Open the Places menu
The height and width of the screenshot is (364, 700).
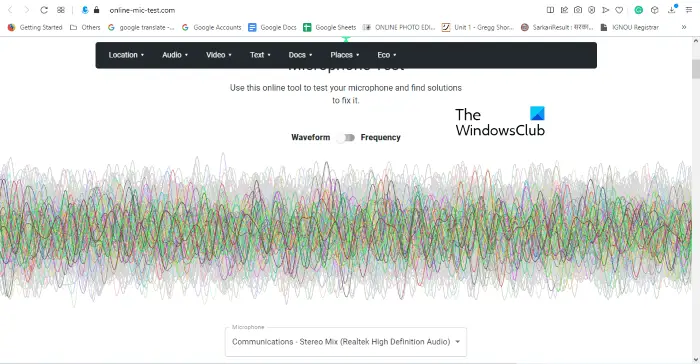345,55
